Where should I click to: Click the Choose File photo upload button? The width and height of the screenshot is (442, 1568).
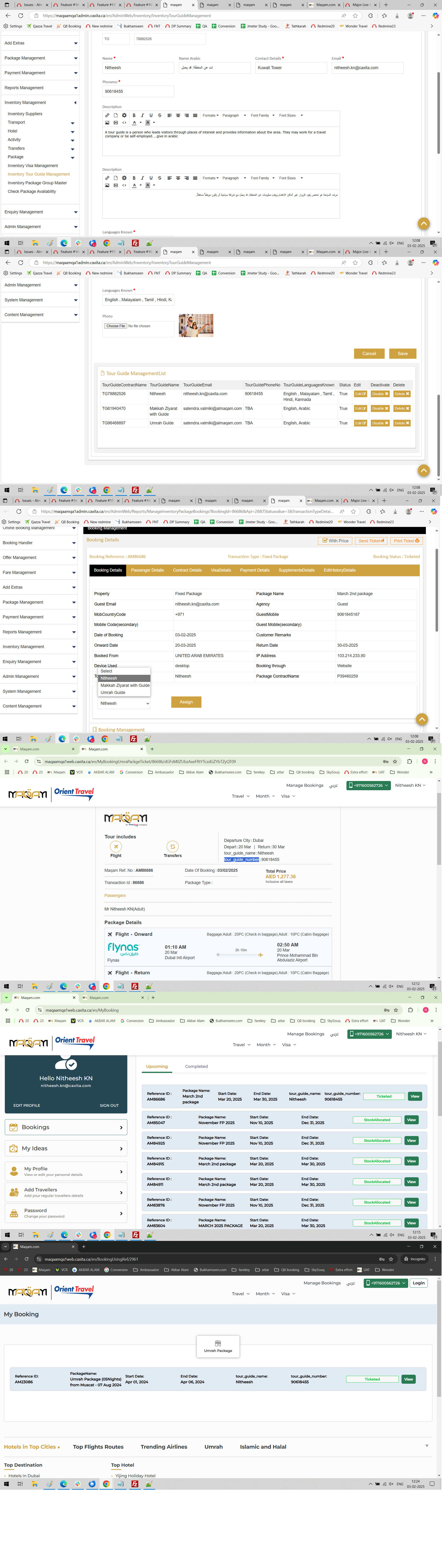(116, 326)
